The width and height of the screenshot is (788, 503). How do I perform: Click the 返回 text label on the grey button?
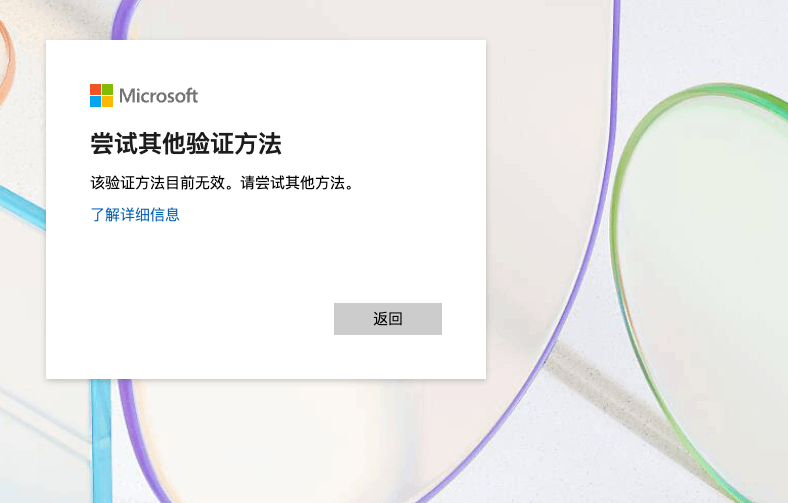388,319
